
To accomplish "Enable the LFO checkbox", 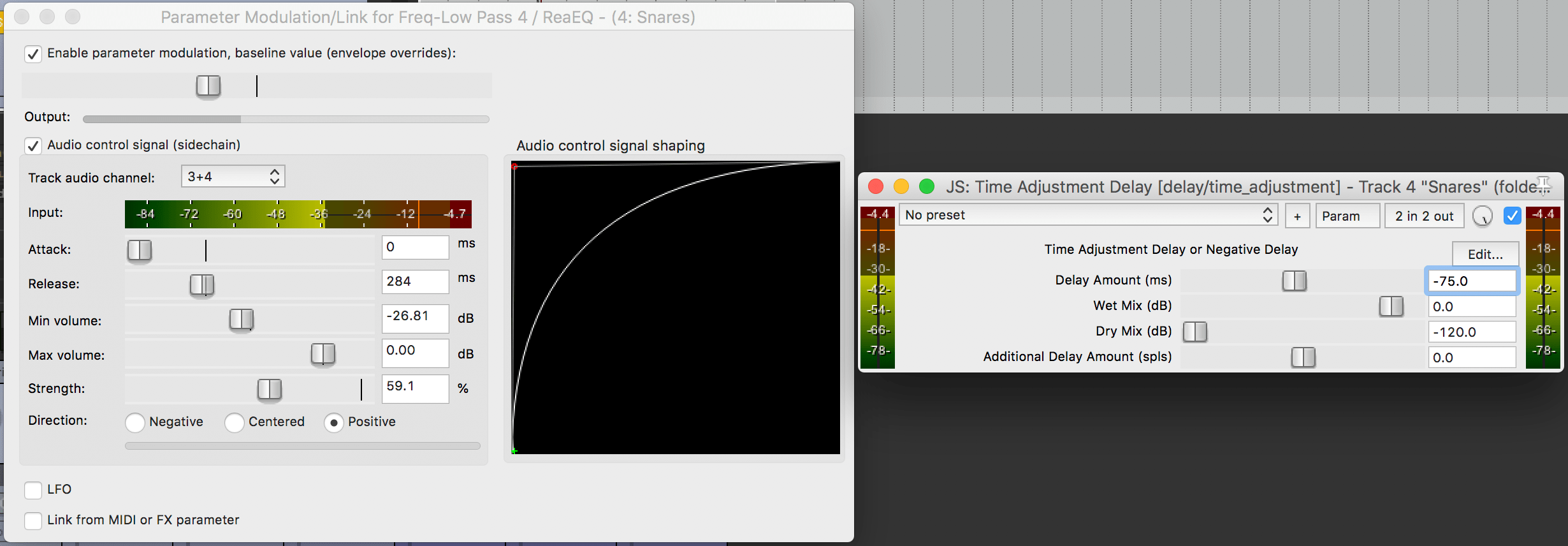I will (33, 490).
